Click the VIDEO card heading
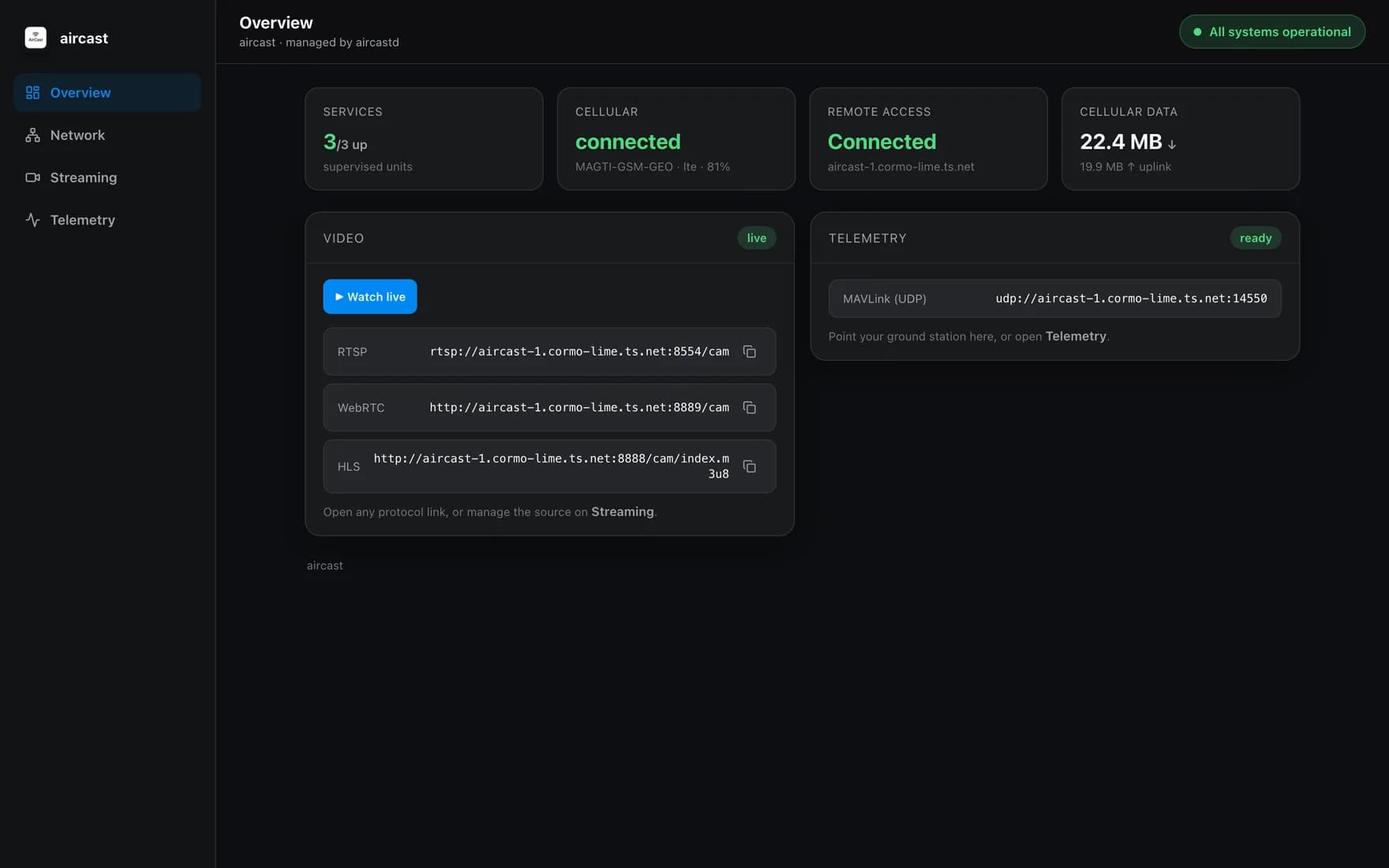 [x=343, y=238]
